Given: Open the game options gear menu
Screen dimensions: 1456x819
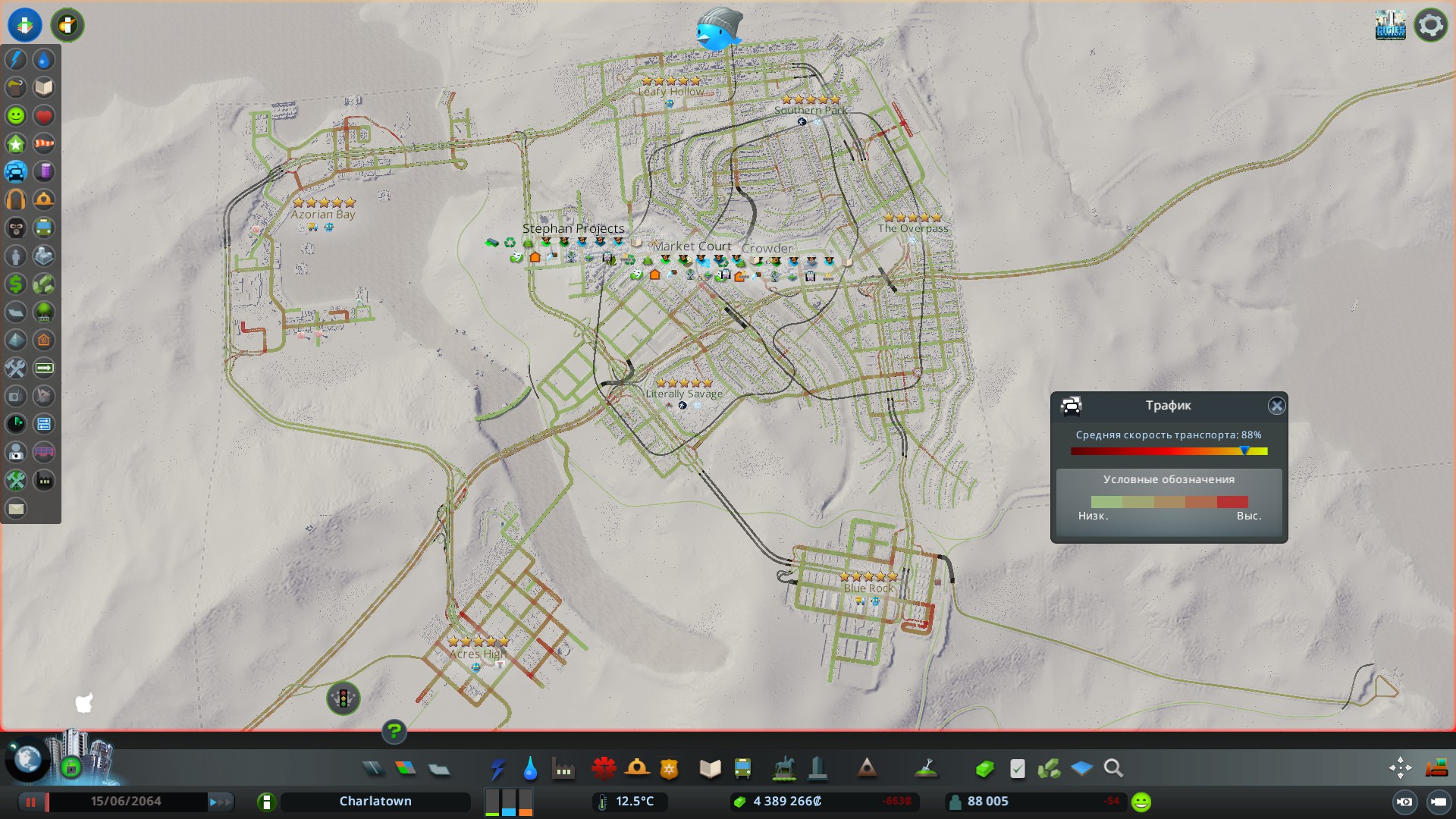Looking at the screenshot, I should (x=1430, y=25).
